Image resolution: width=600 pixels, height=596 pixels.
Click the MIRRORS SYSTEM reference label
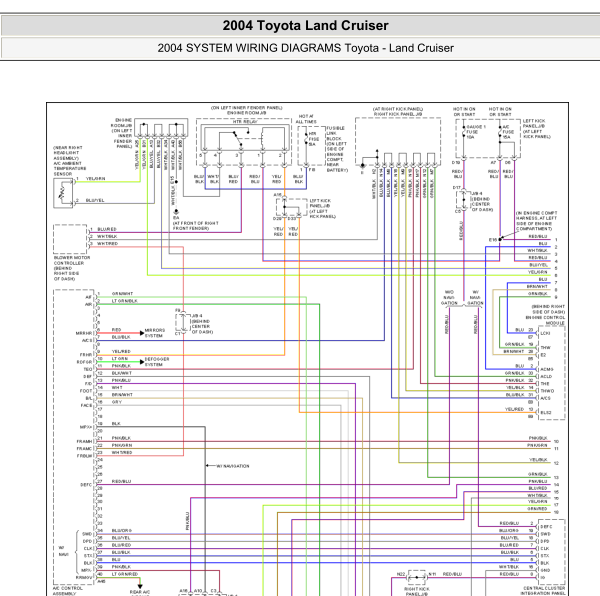click(155, 333)
